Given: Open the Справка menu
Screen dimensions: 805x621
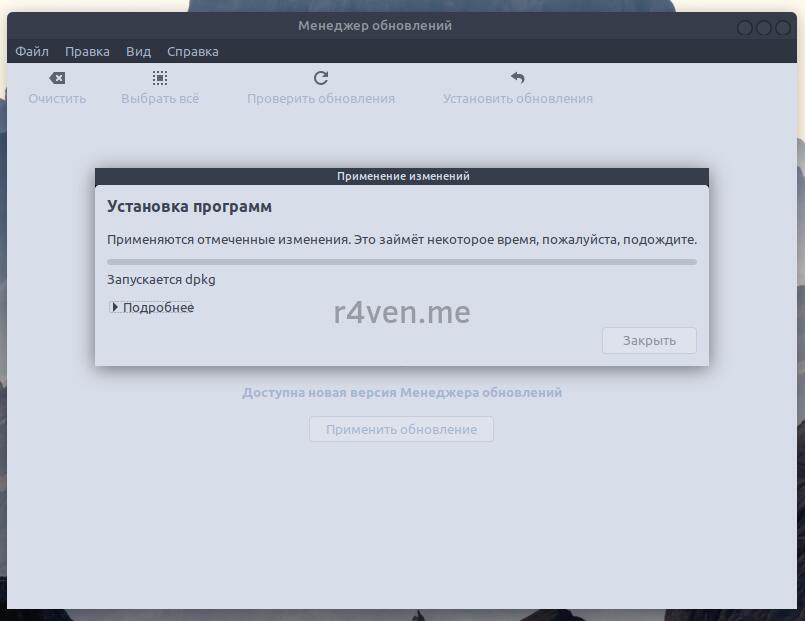Looking at the screenshot, I should pos(192,51).
